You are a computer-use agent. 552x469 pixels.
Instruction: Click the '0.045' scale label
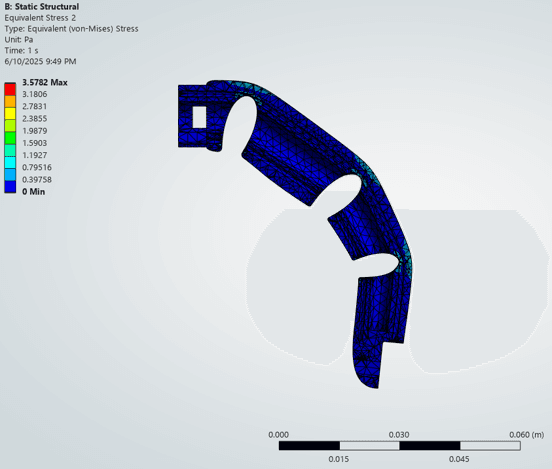pos(459,459)
